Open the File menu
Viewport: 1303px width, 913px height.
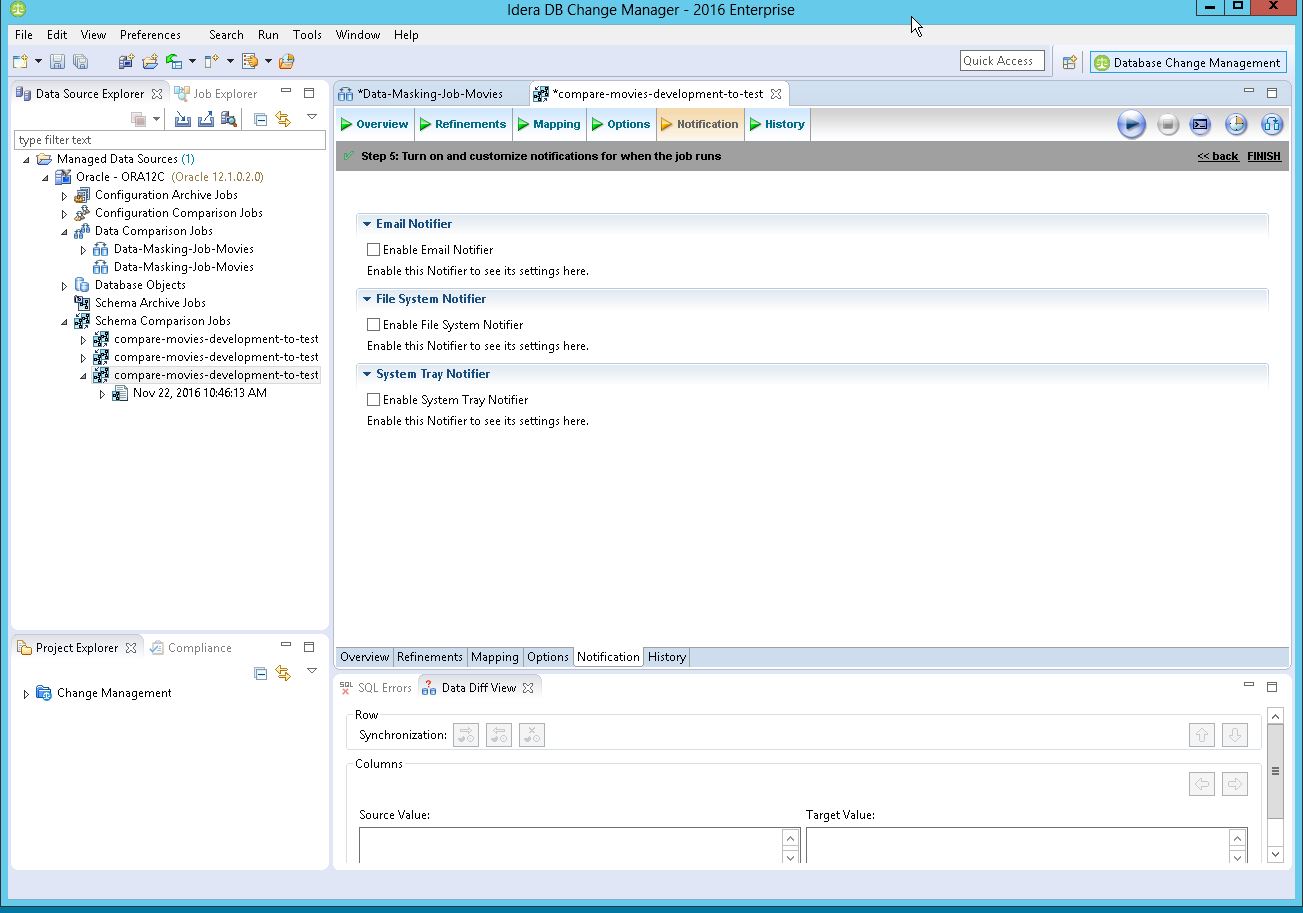24,34
